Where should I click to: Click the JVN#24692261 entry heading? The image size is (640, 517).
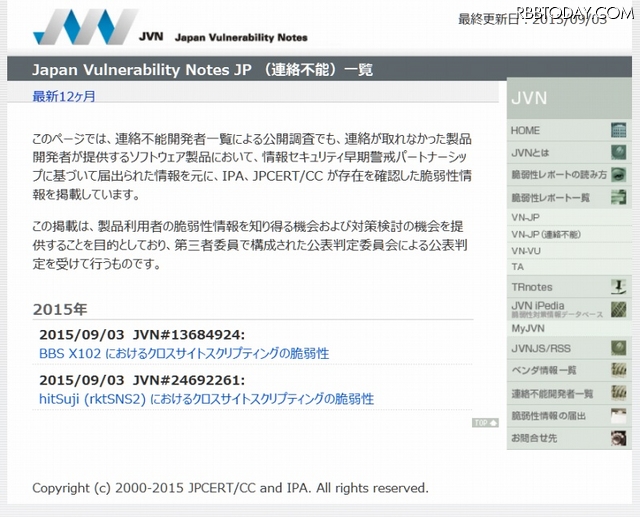point(142,380)
